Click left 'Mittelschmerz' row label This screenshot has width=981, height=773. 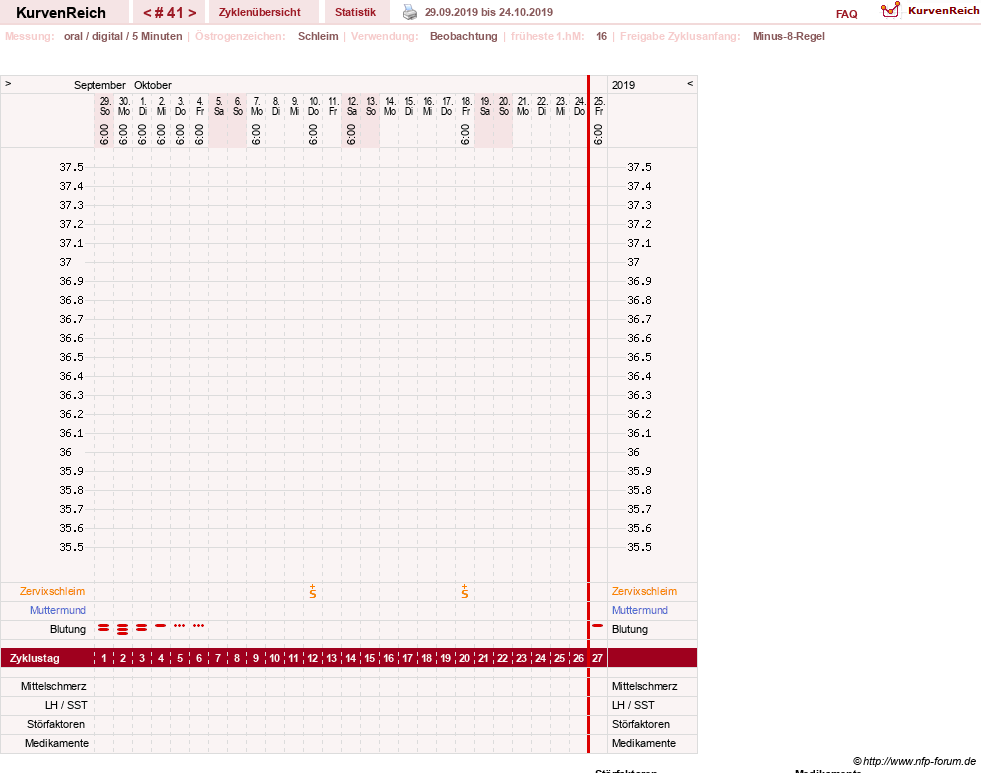coord(54,686)
